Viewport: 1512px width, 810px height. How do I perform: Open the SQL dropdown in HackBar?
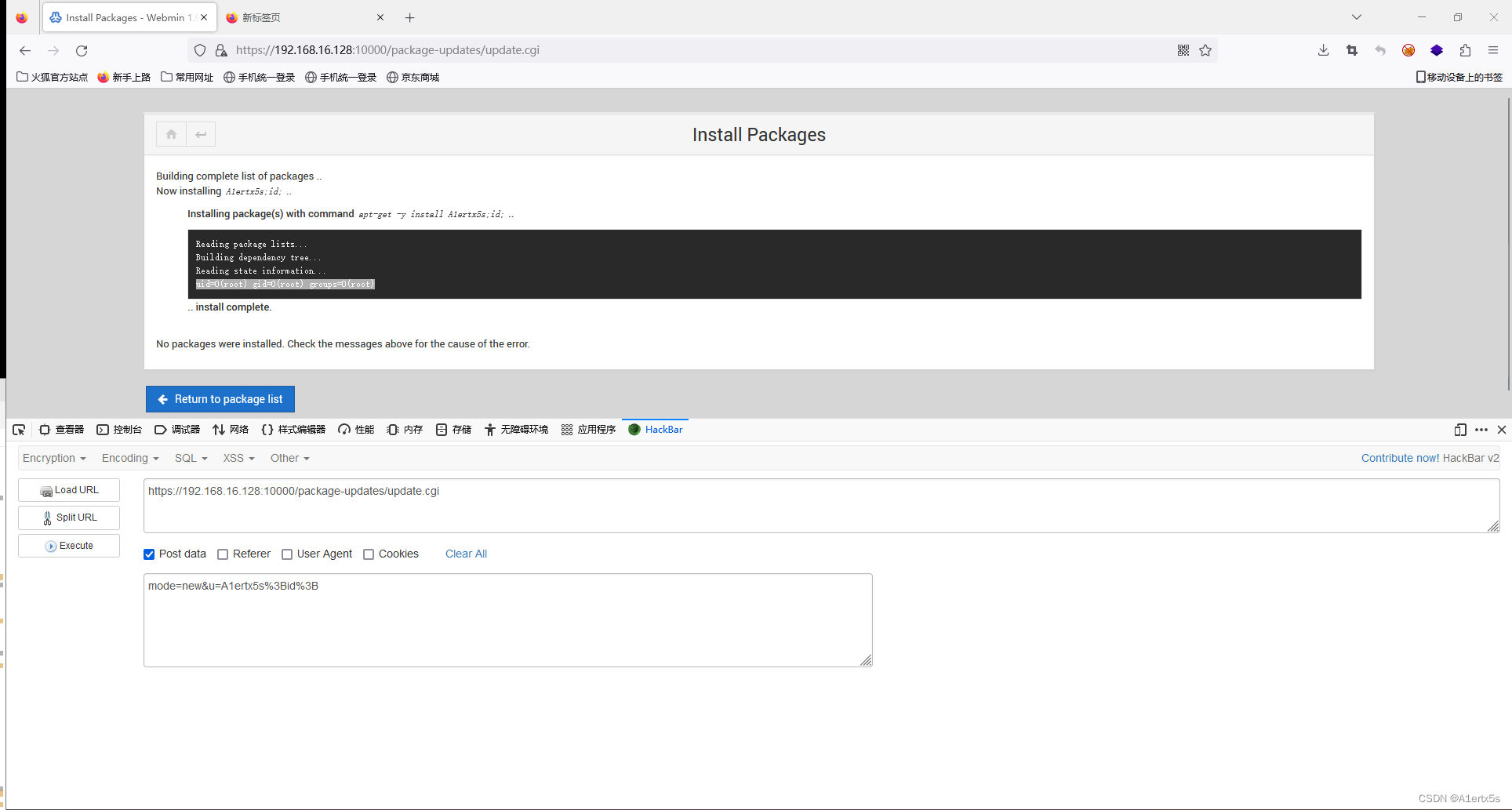pos(191,458)
